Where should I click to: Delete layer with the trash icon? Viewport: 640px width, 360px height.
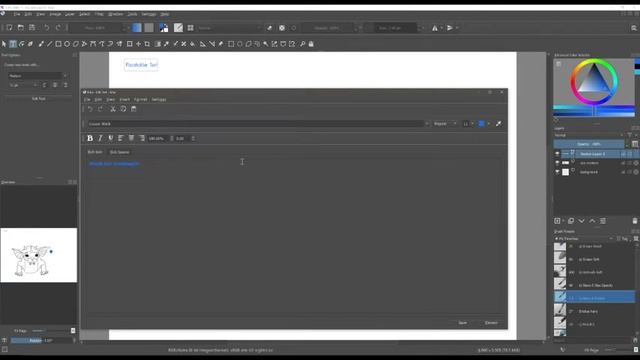tap(635, 221)
